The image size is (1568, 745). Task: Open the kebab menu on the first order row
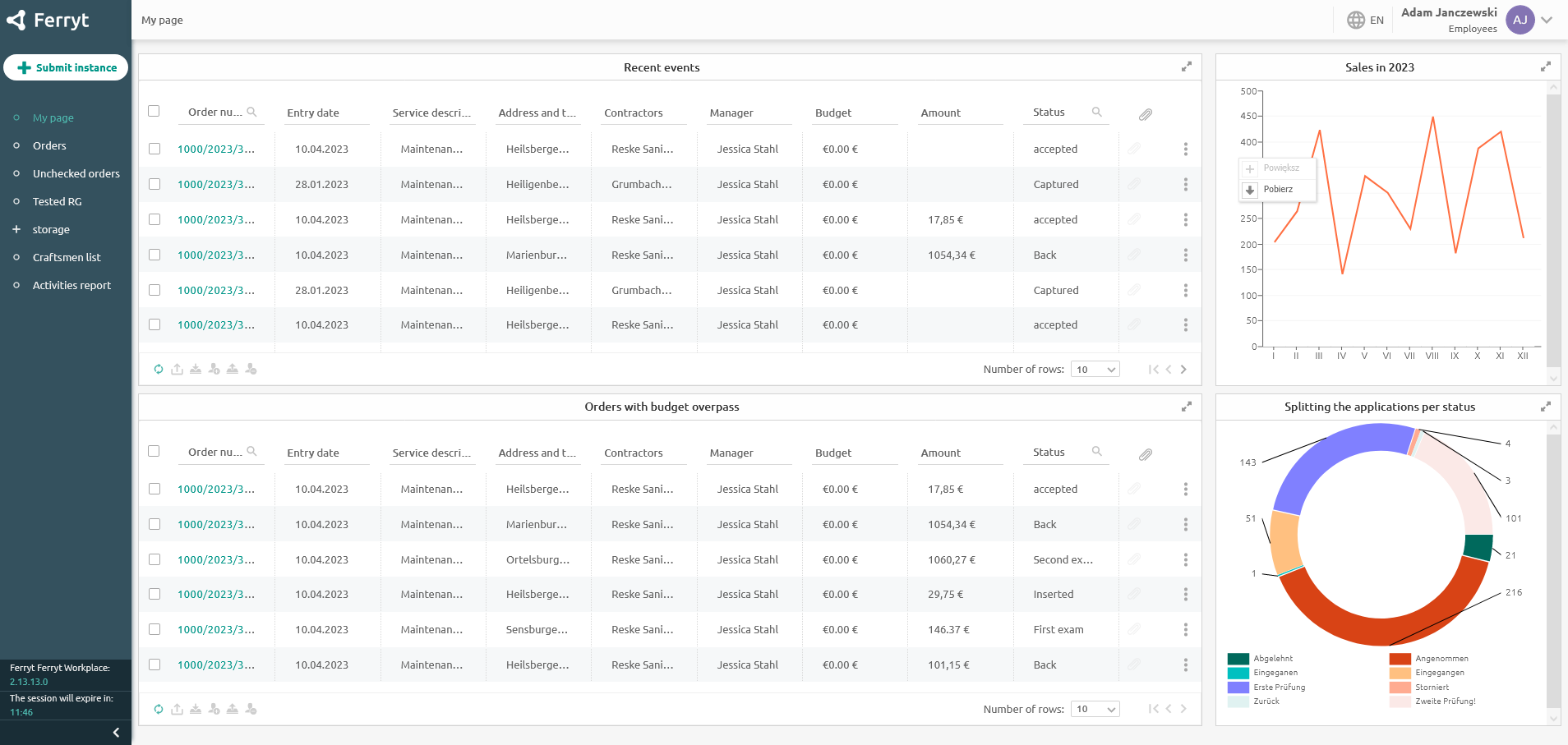pos(1186,149)
